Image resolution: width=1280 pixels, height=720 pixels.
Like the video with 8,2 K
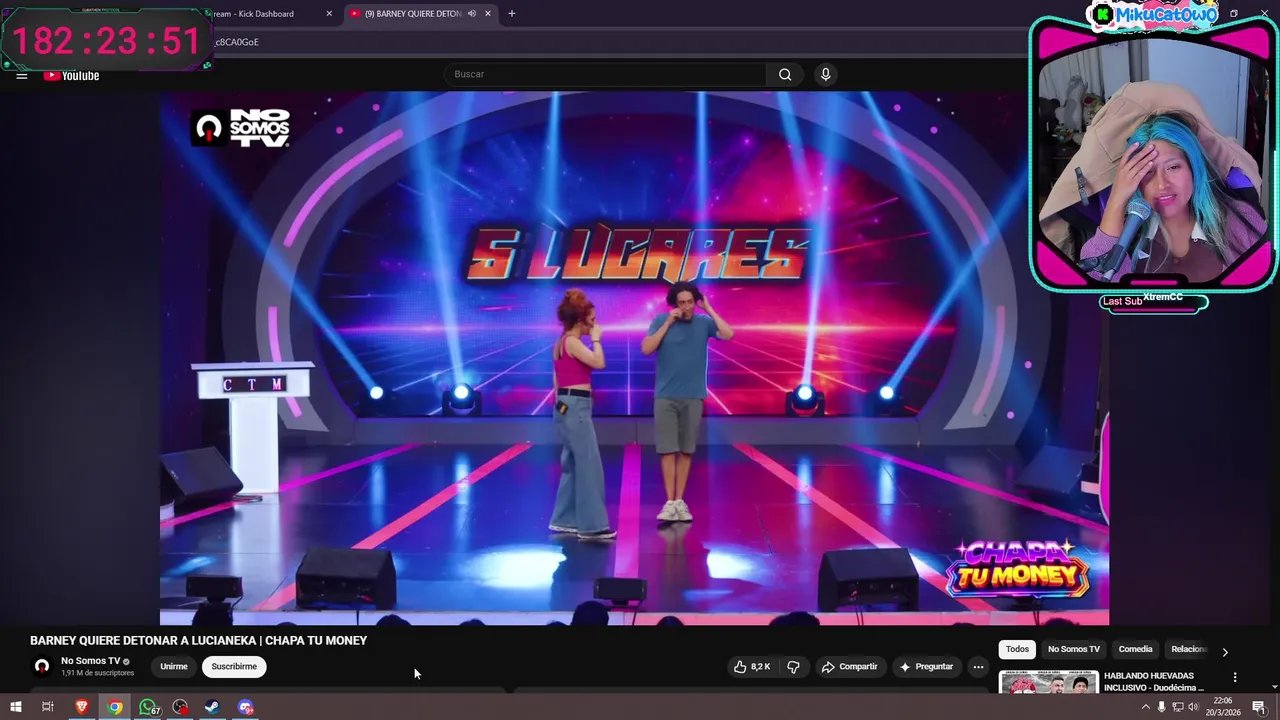click(x=753, y=666)
